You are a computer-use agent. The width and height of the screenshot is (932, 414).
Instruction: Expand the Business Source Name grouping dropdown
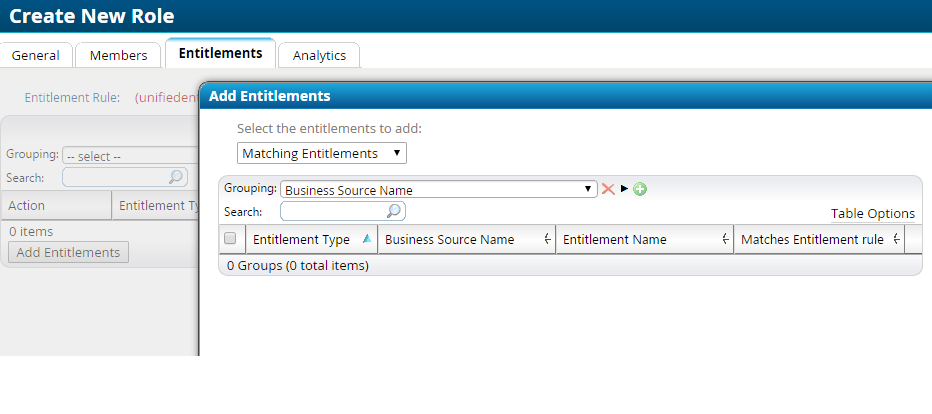pos(440,189)
